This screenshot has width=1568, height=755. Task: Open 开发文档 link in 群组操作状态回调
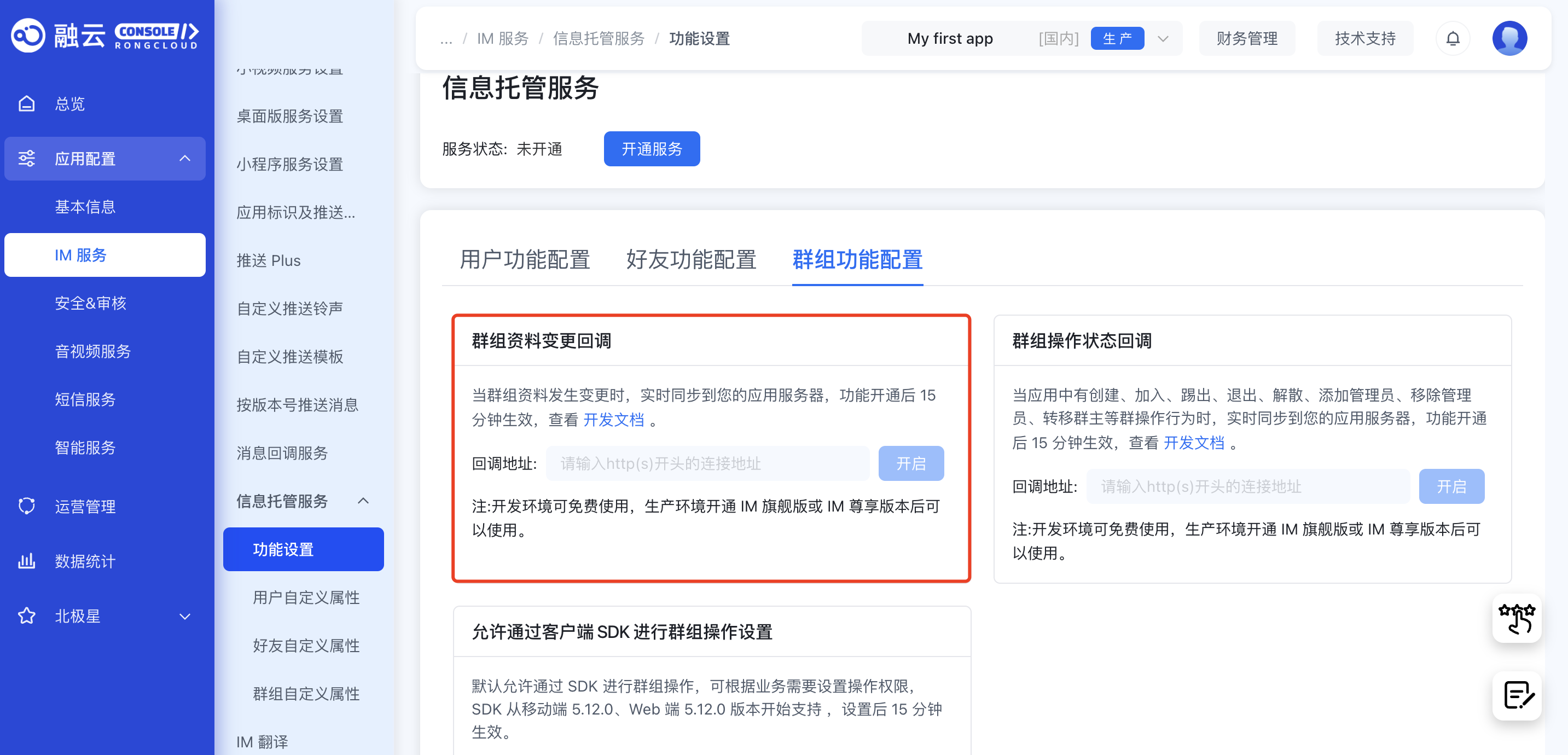click(1194, 442)
